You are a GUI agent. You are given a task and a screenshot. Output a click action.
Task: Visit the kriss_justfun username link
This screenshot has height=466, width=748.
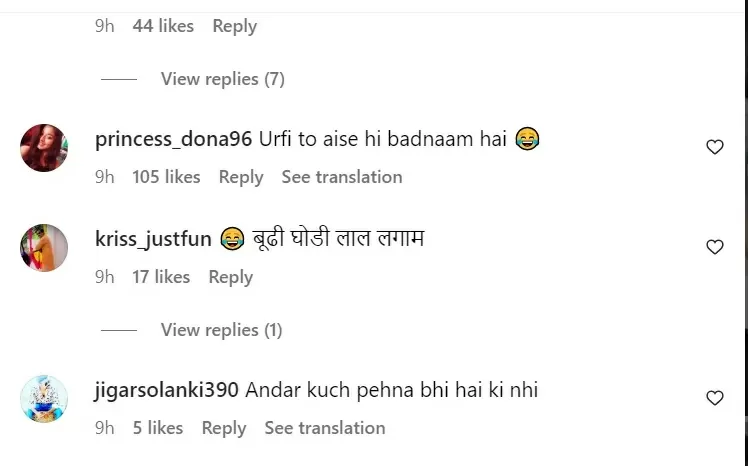click(x=153, y=239)
